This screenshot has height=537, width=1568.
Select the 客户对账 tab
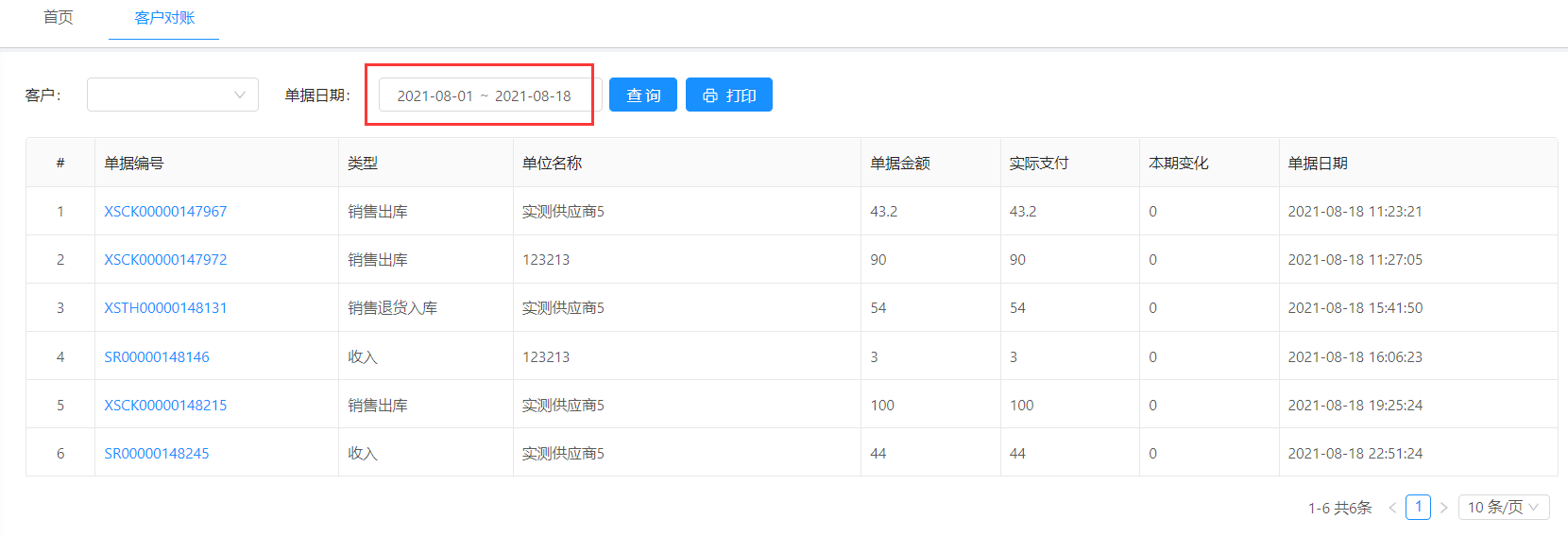point(164,17)
